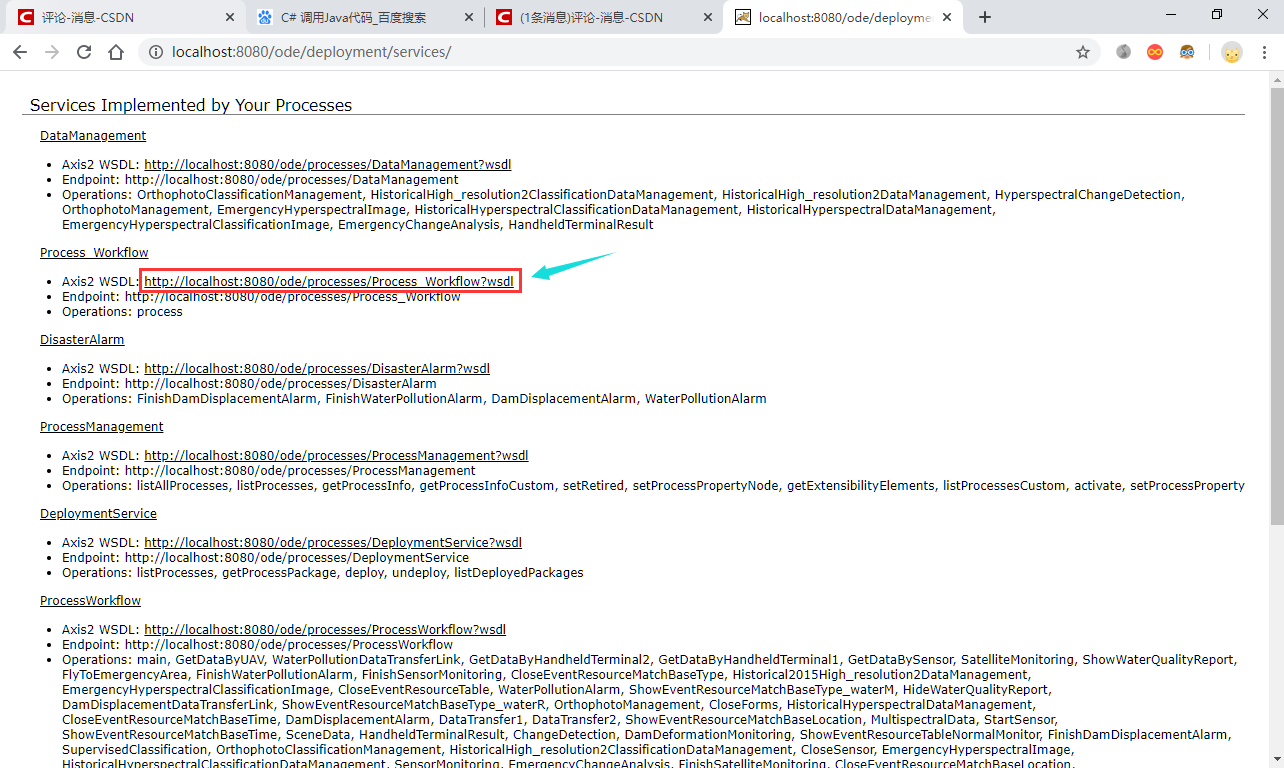
Task: Click the grayed globe extension icon
Action: tap(1123, 51)
